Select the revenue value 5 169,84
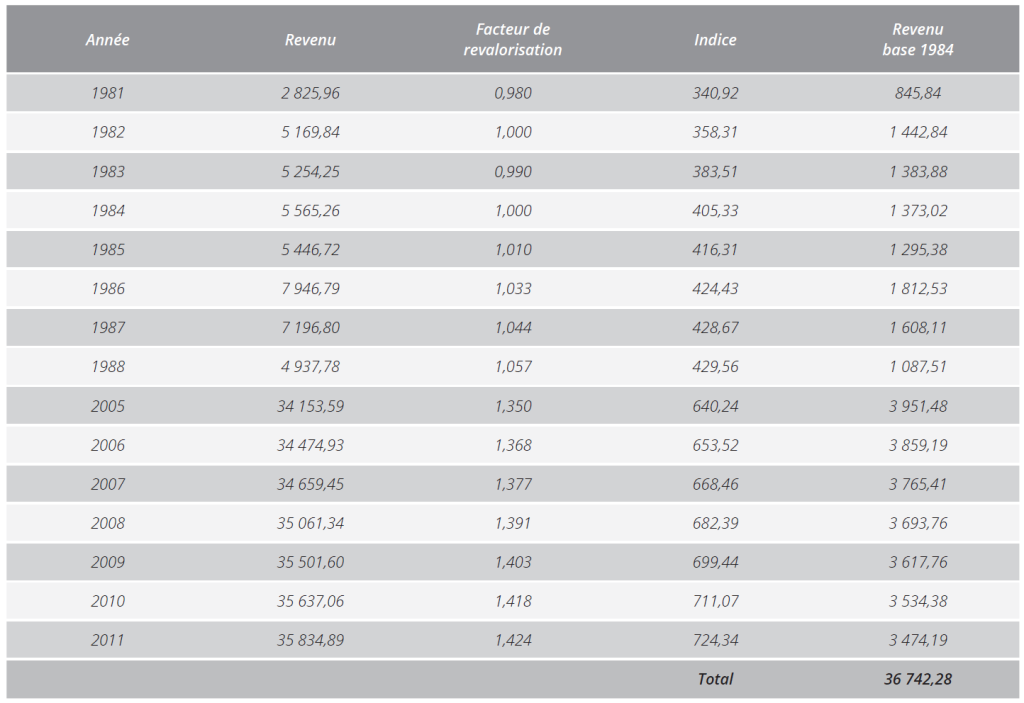This screenshot has height=703, width=1024. click(x=310, y=132)
